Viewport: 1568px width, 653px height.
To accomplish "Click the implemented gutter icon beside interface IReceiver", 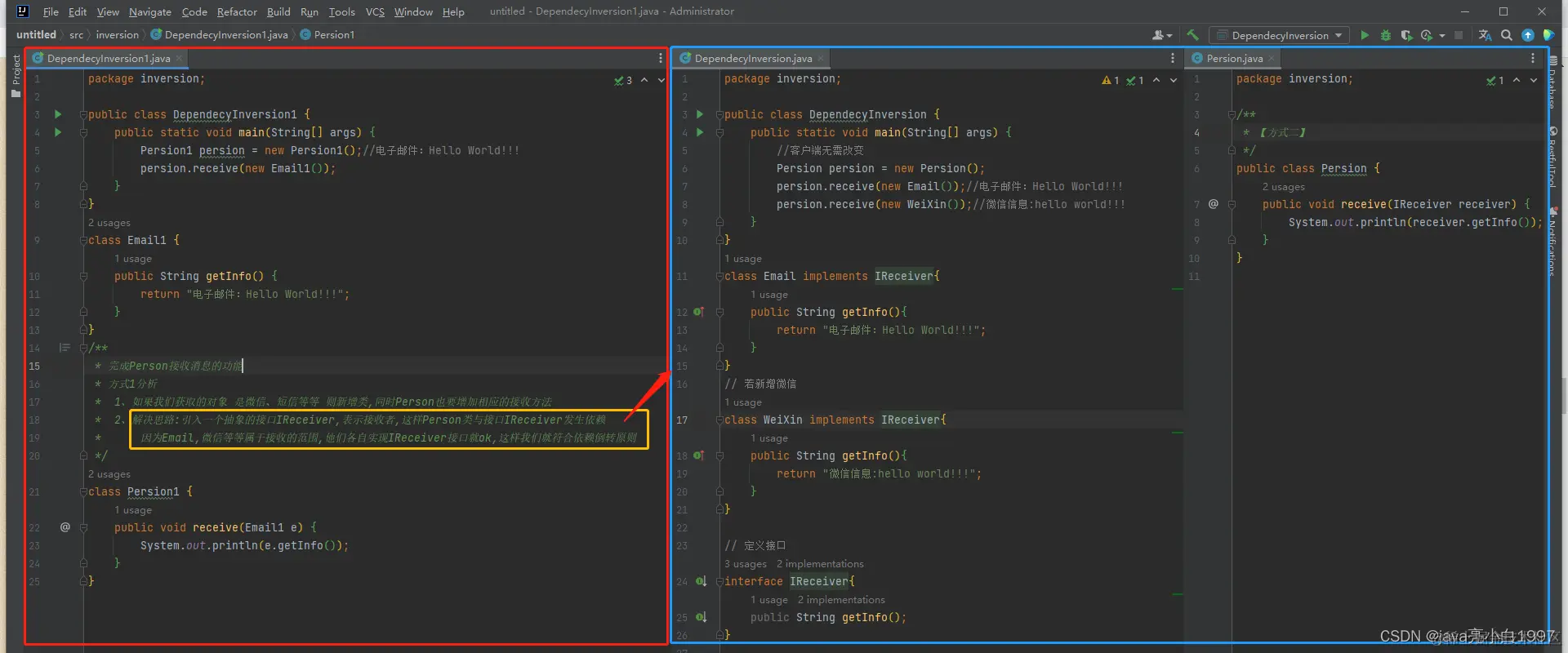I will (x=702, y=581).
